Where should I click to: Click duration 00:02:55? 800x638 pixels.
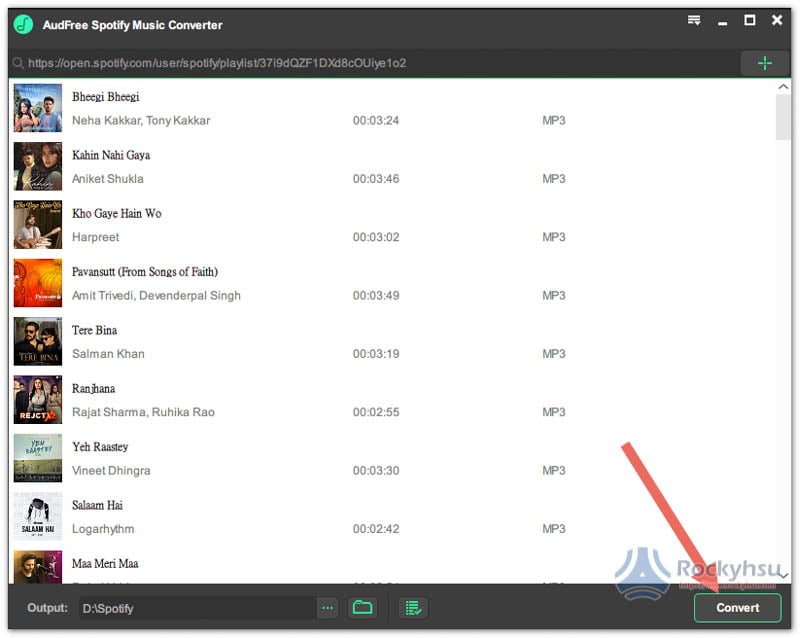376,412
